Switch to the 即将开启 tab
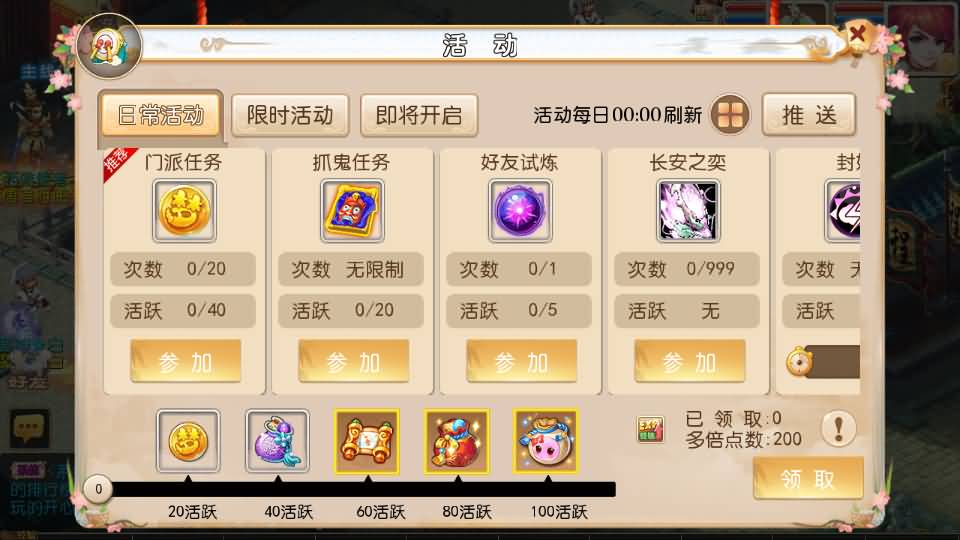 click(419, 115)
